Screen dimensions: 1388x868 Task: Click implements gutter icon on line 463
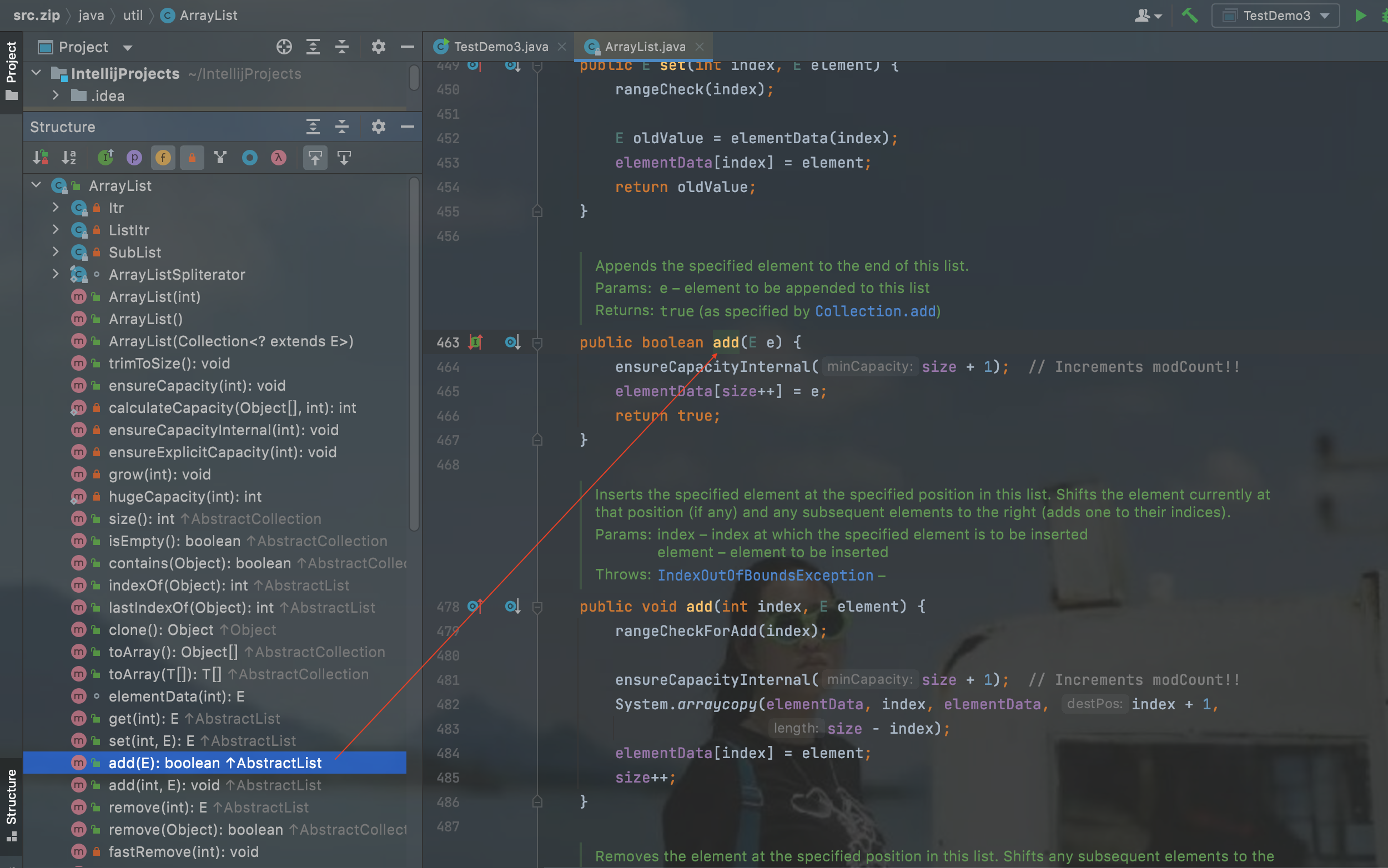(475, 342)
